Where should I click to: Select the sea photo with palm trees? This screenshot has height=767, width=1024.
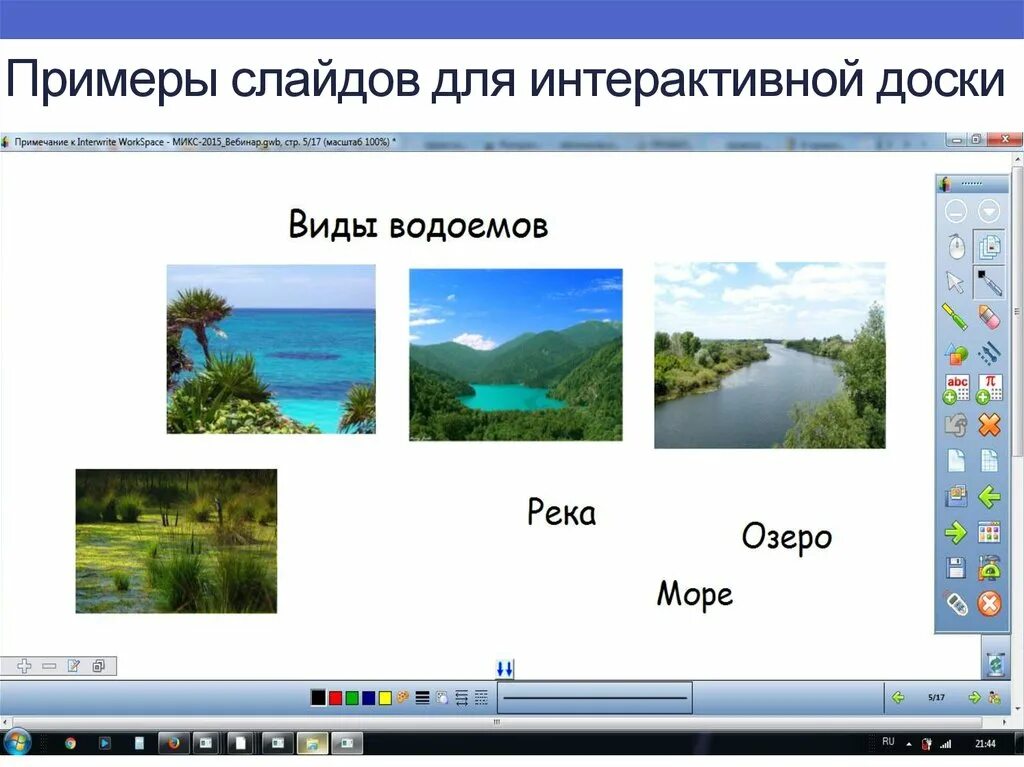[x=271, y=349]
